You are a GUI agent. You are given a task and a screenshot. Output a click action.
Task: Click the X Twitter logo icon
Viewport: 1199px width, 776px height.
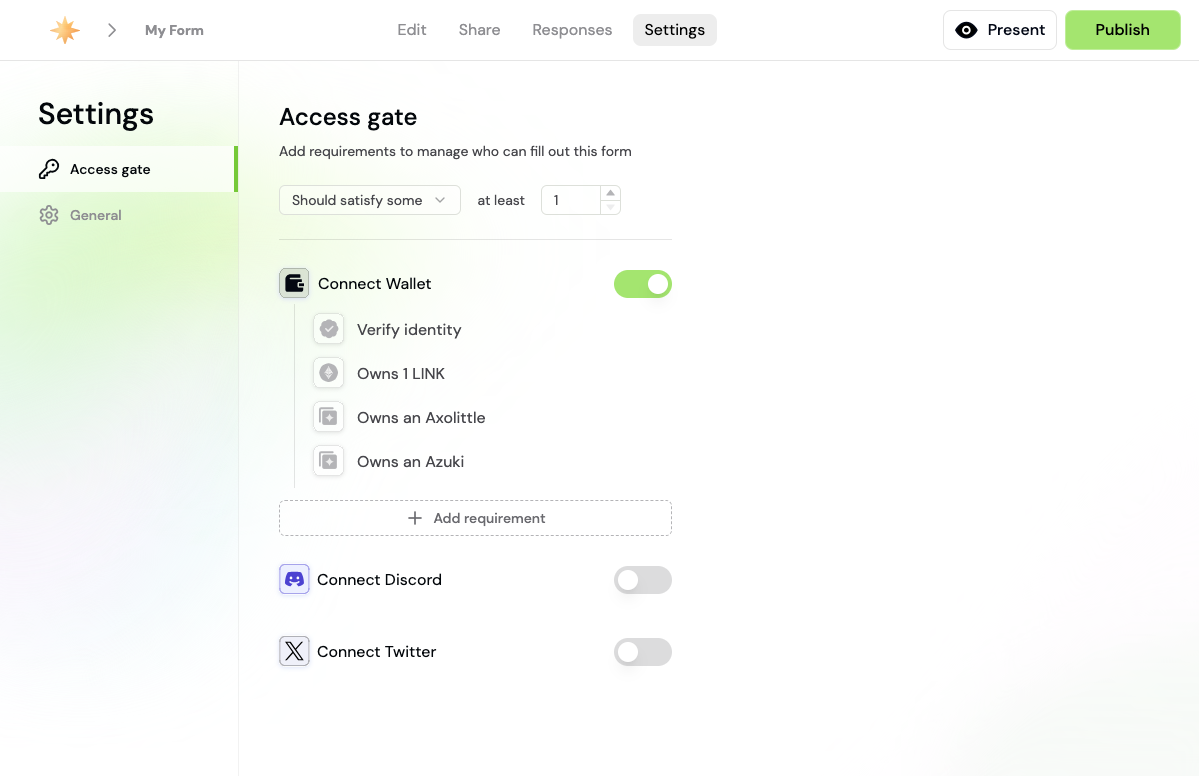pos(294,652)
